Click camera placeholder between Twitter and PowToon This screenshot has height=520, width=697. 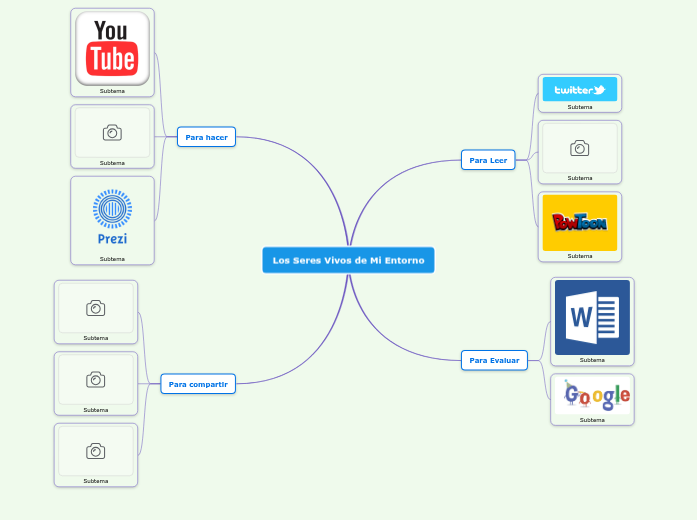click(580, 148)
